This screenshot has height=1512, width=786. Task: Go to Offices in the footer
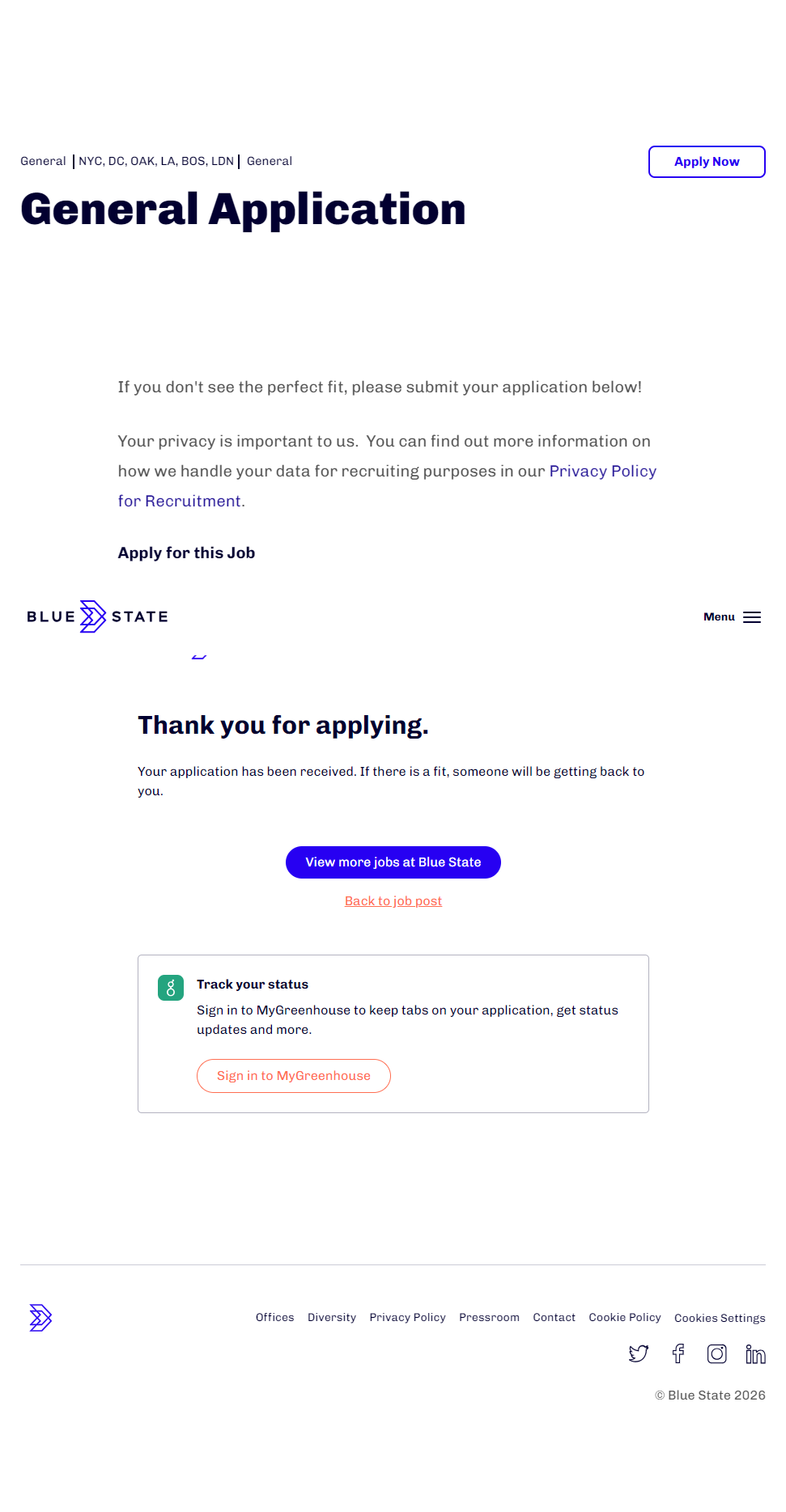click(x=275, y=1318)
